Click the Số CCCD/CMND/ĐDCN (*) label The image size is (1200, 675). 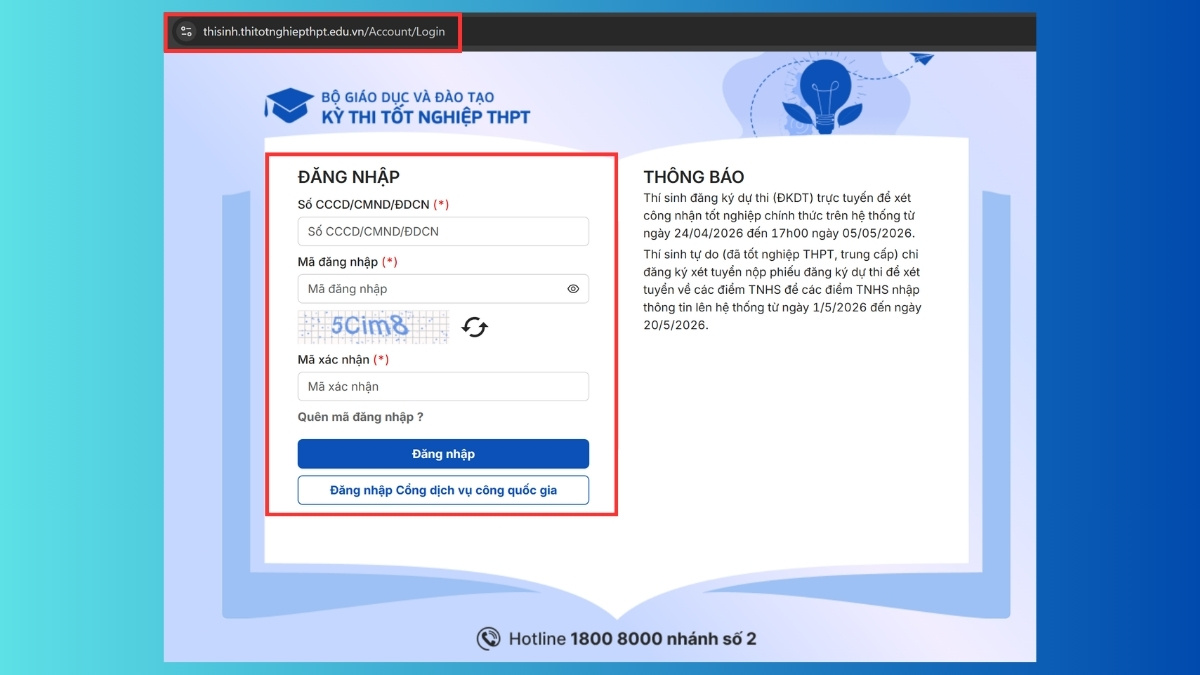(x=373, y=204)
